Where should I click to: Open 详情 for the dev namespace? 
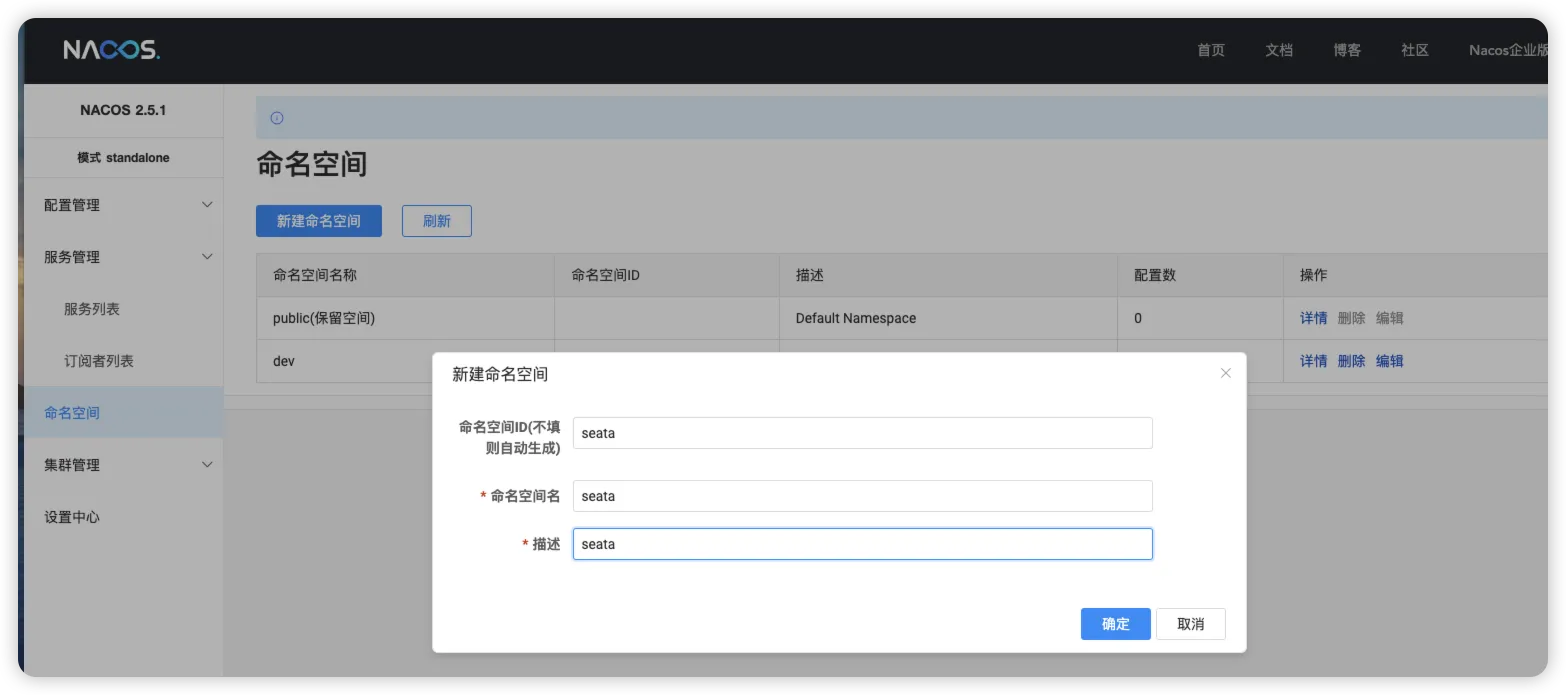pyautogui.click(x=1314, y=361)
